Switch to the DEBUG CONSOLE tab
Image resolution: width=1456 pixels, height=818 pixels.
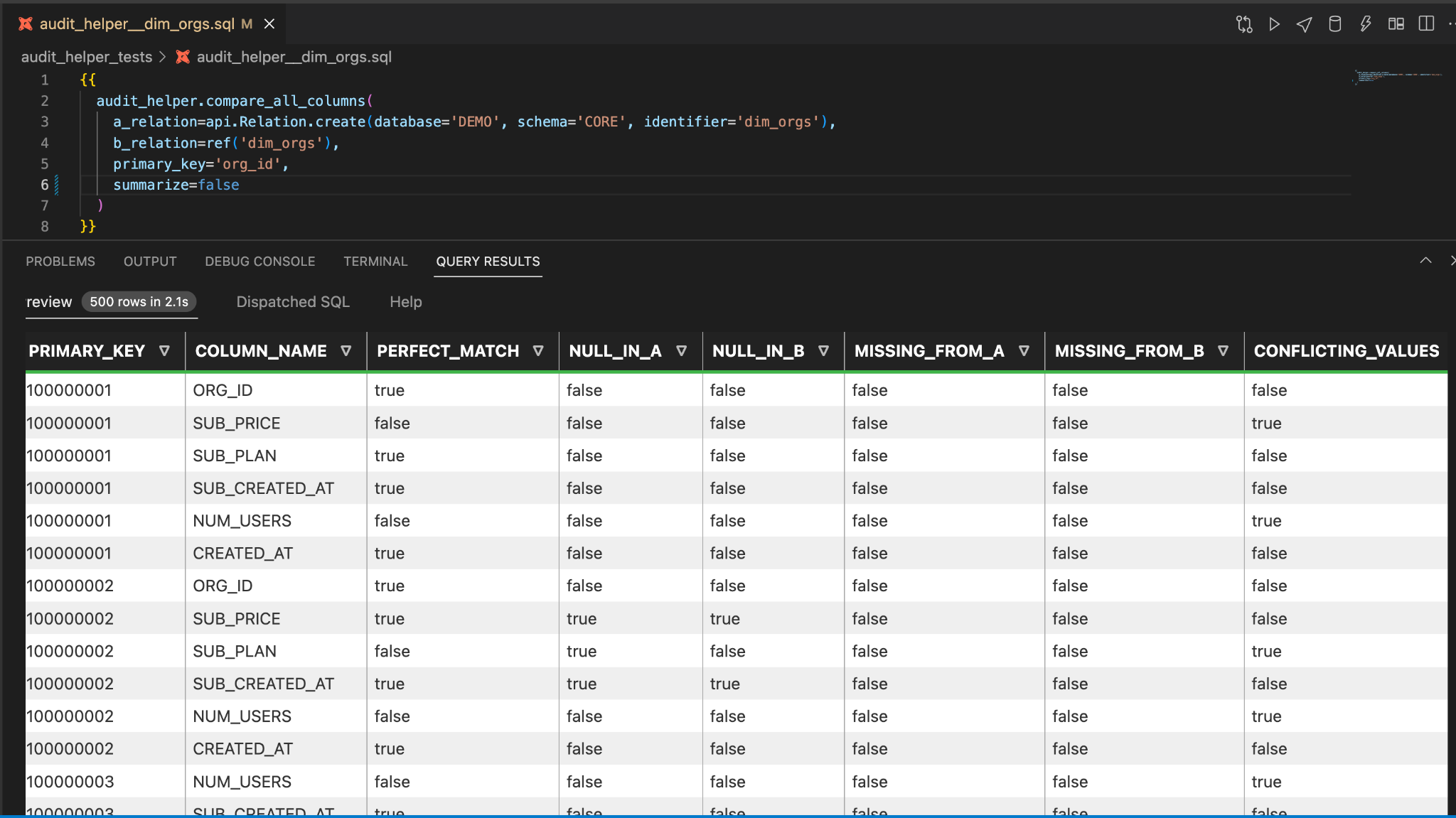coord(260,262)
